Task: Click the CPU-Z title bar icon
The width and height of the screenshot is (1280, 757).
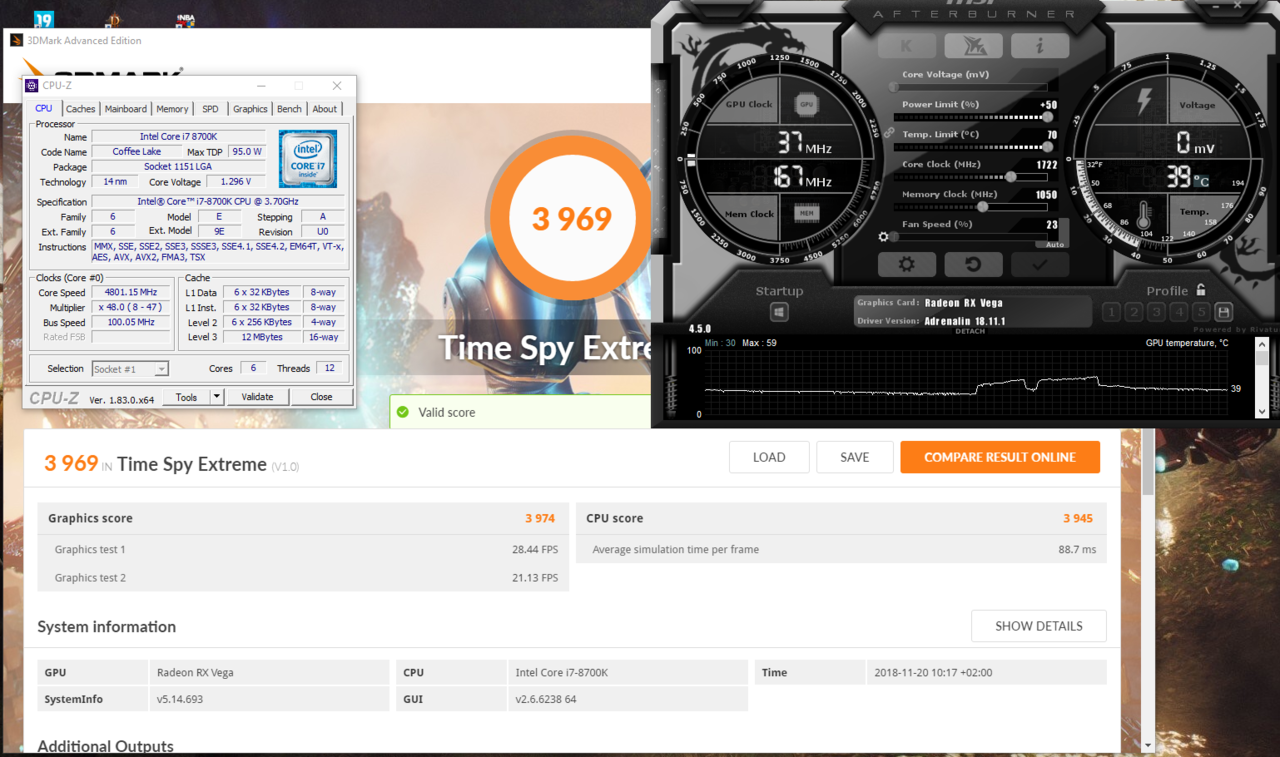Action: click(x=32, y=86)
